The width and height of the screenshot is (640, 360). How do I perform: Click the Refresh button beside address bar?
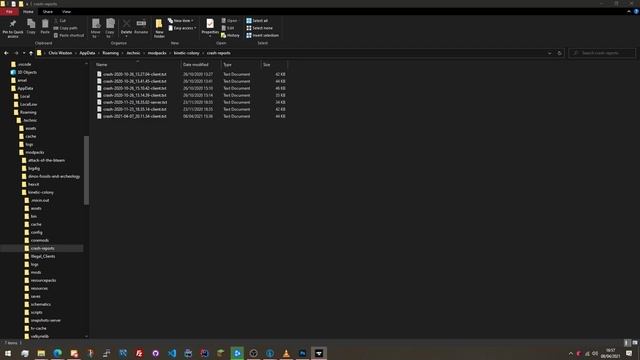click(560, 53)
